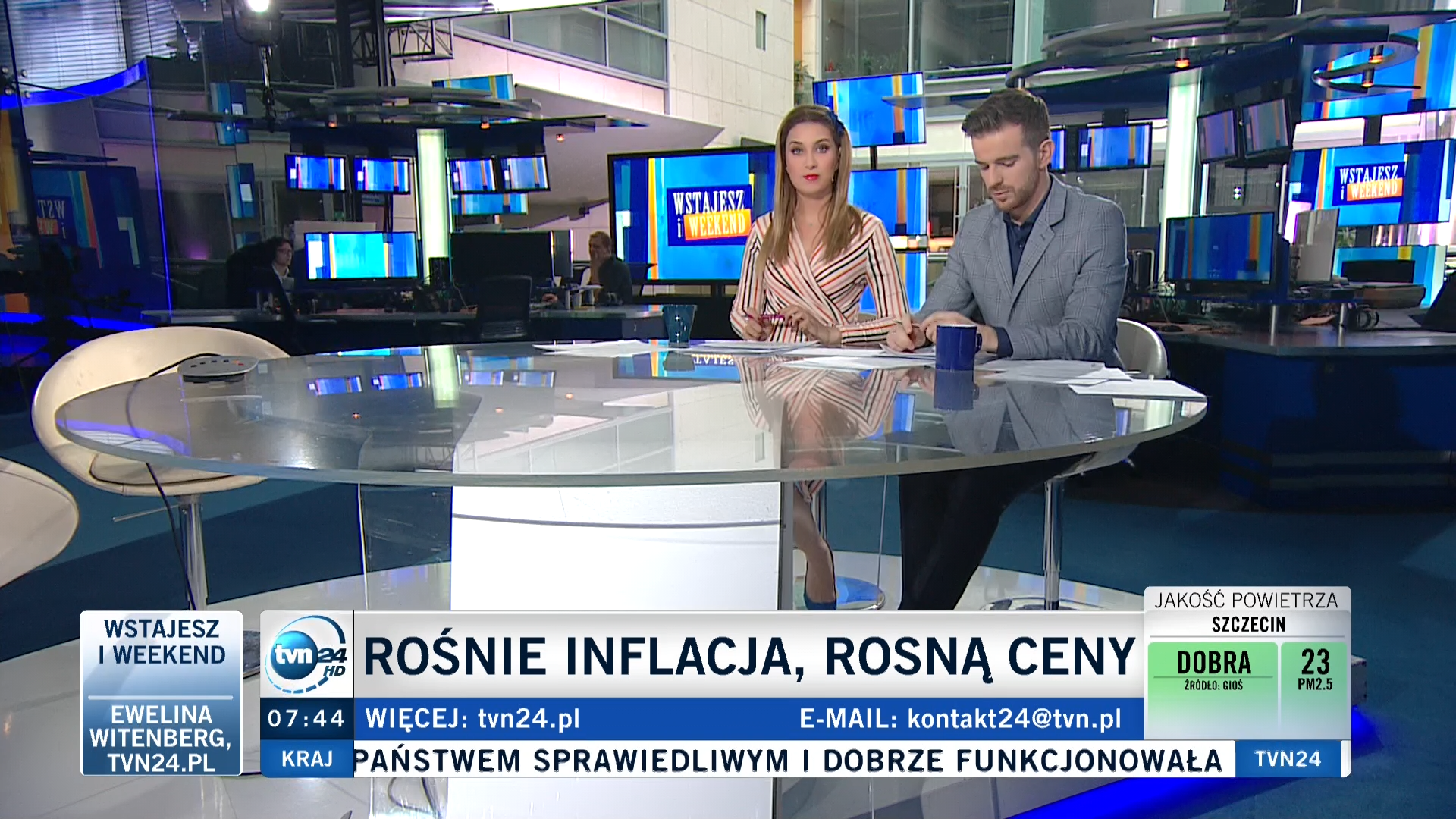Click the city name "SZCZECIN"
The image size is (1456, 819).
(x=1248, y=625)
